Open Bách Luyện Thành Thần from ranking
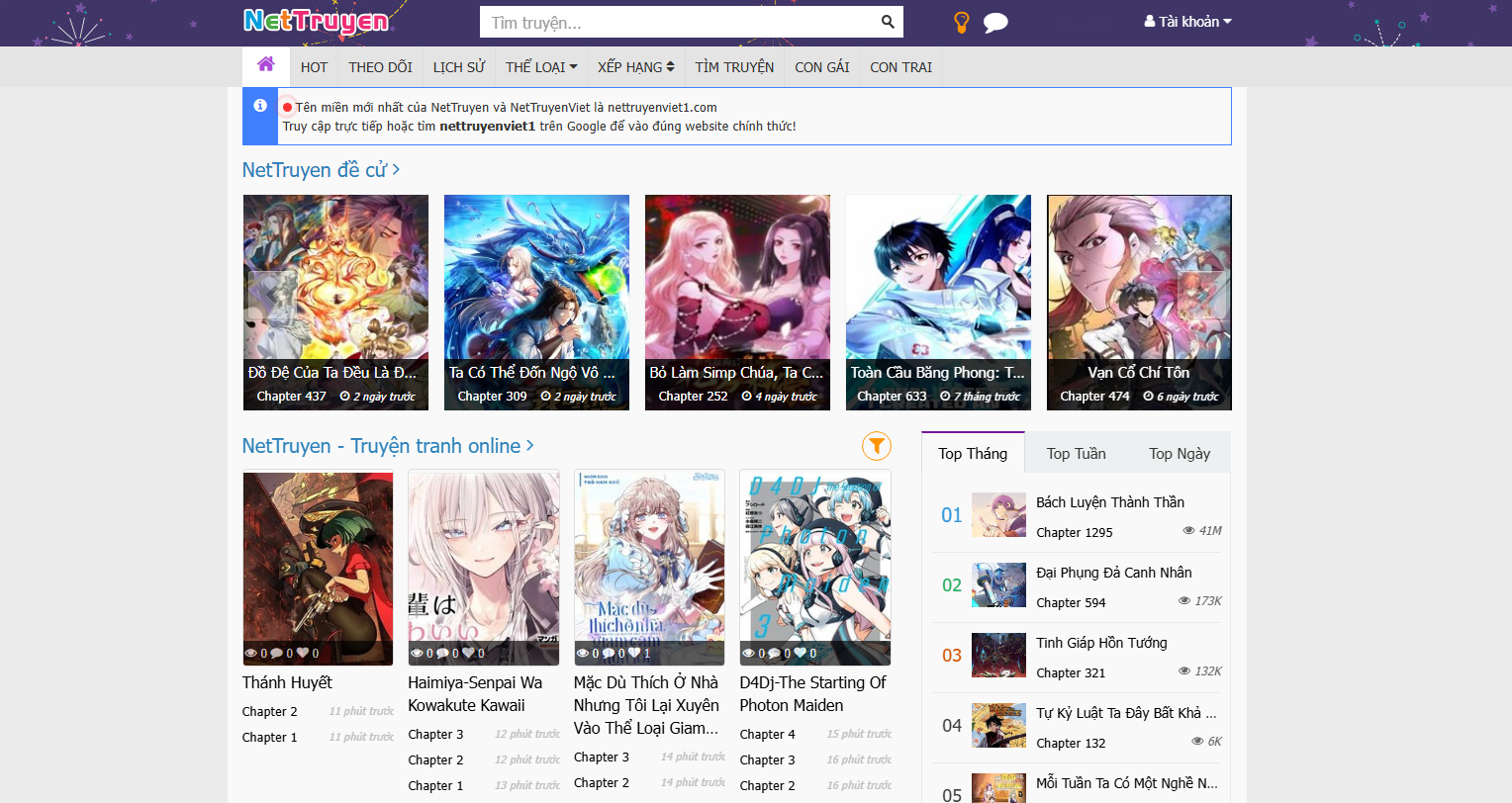The height and width of the screenshot is (803, 1512). (x=1109, y=502)
